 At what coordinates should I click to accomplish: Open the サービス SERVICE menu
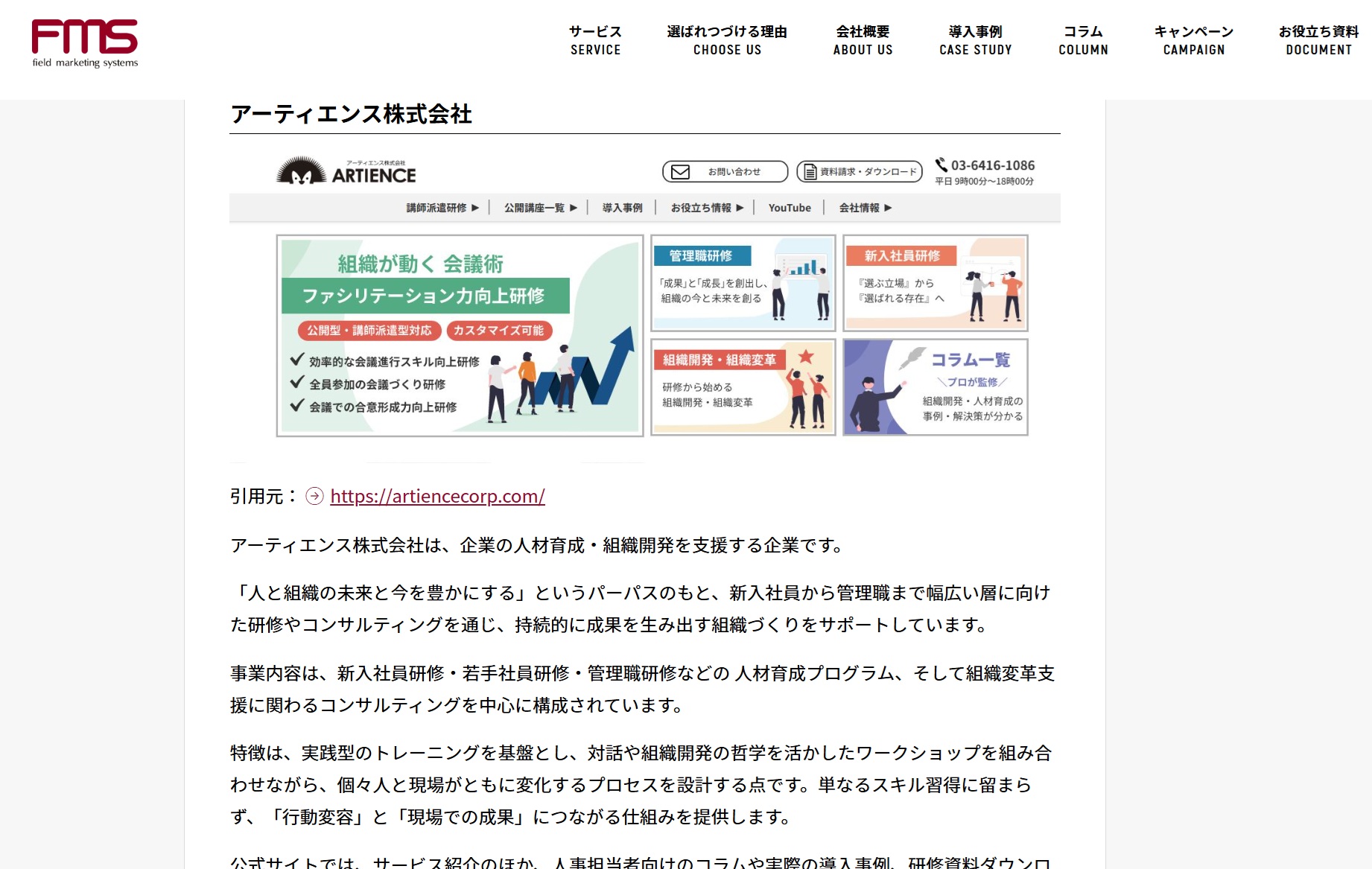pyautogui.click(x=595, y=40)
